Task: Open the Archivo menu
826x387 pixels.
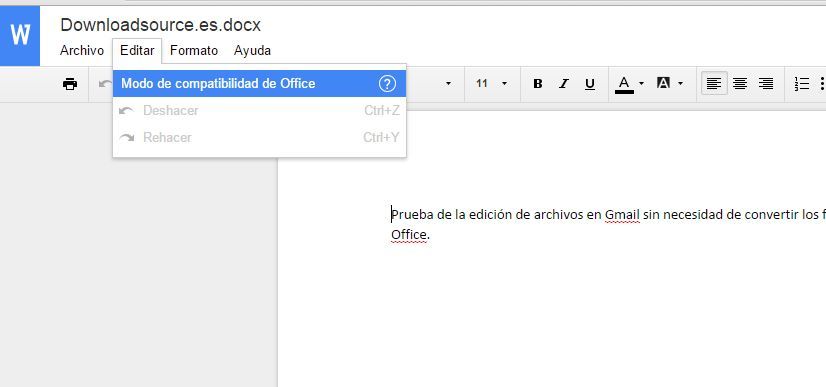Action: pyautogui.click(x=82, y=51)
